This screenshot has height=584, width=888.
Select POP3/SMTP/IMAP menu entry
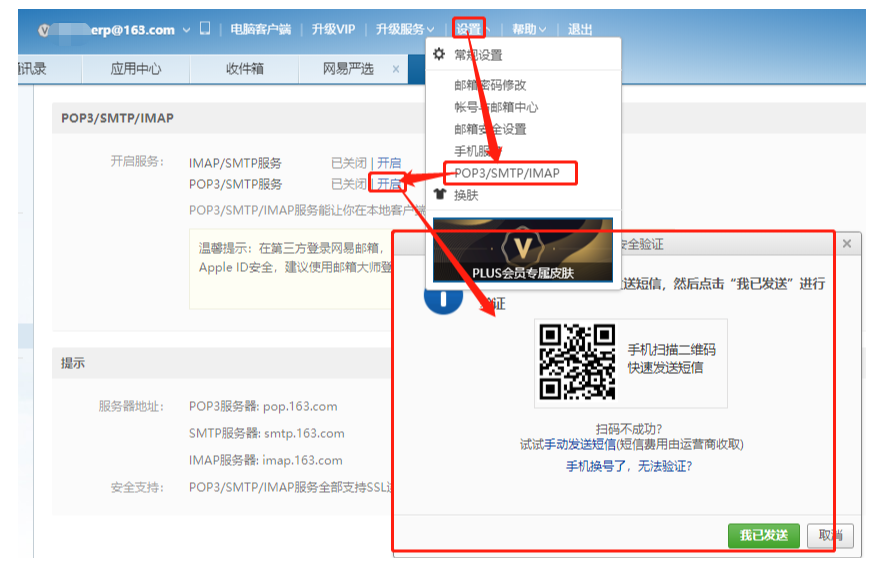(507, 173)
